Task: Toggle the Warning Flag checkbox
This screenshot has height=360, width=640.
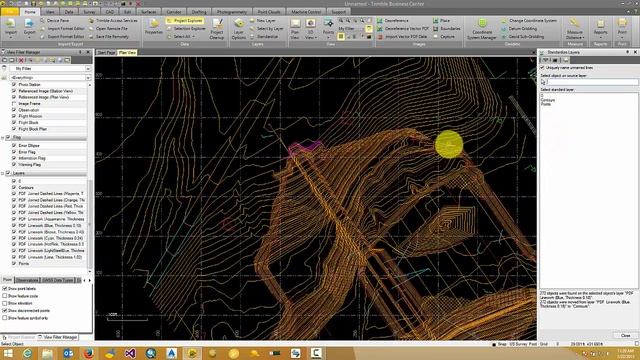Action: 14,164
